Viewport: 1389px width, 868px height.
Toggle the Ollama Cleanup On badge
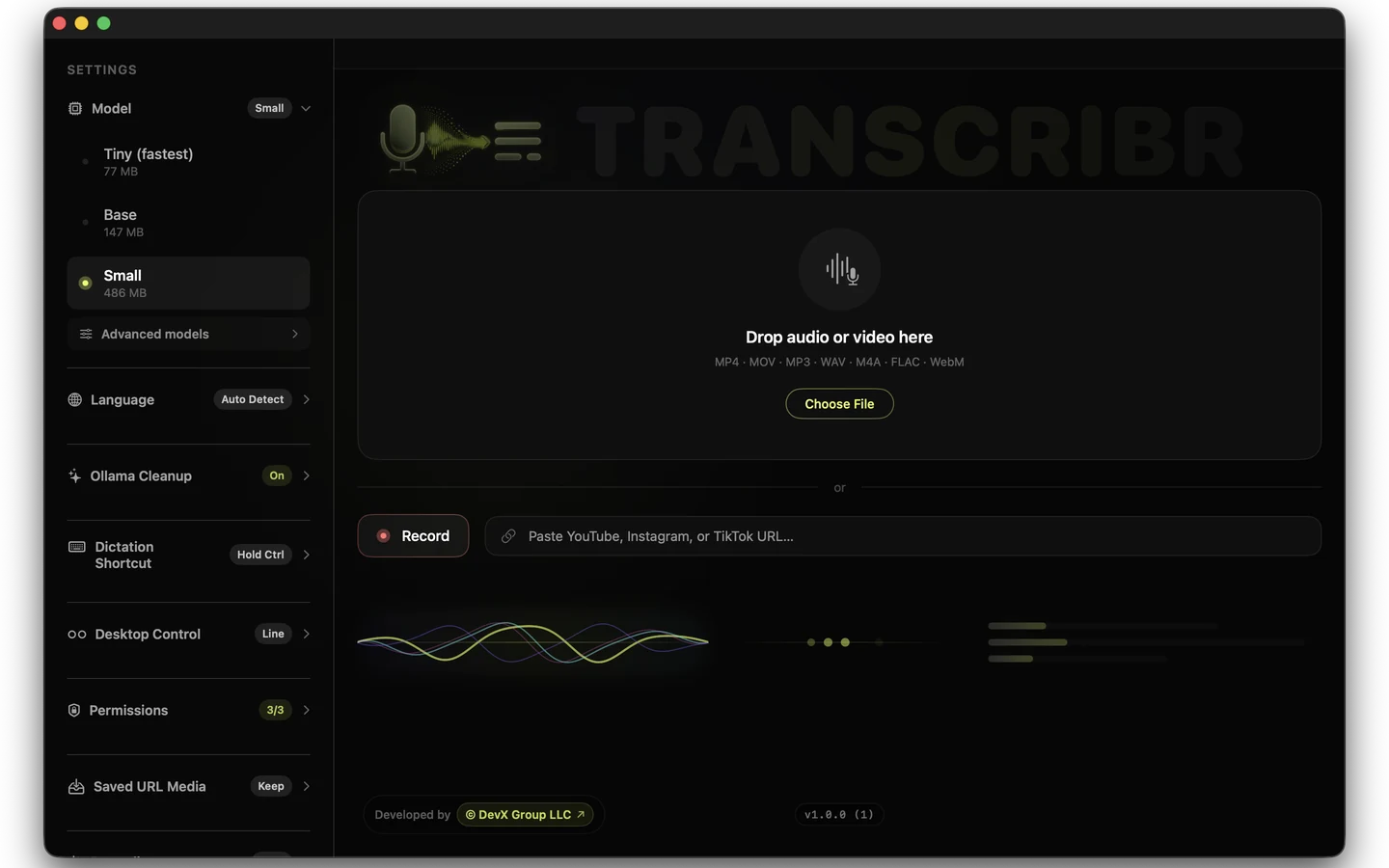[277, 475]
